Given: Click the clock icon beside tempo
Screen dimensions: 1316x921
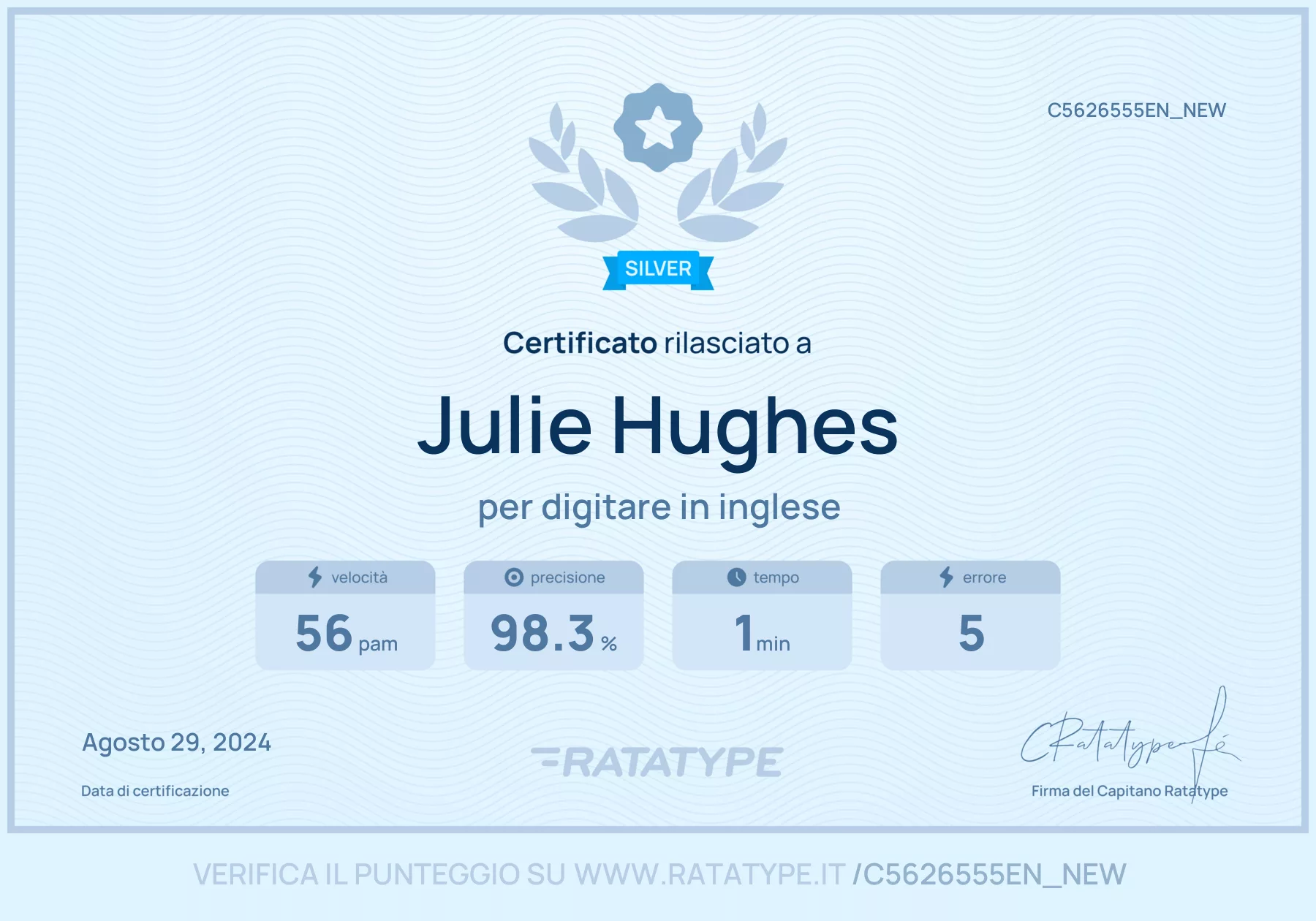Looking at the screenshot, I should click(x=736, y=577).
